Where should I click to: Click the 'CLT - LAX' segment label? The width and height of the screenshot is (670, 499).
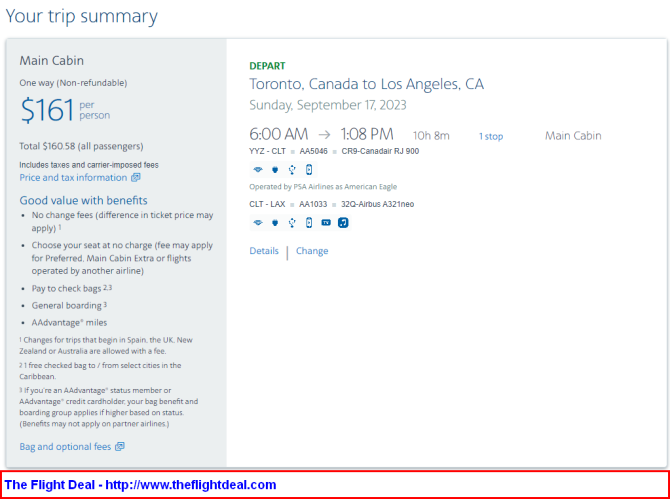point(267,204)
